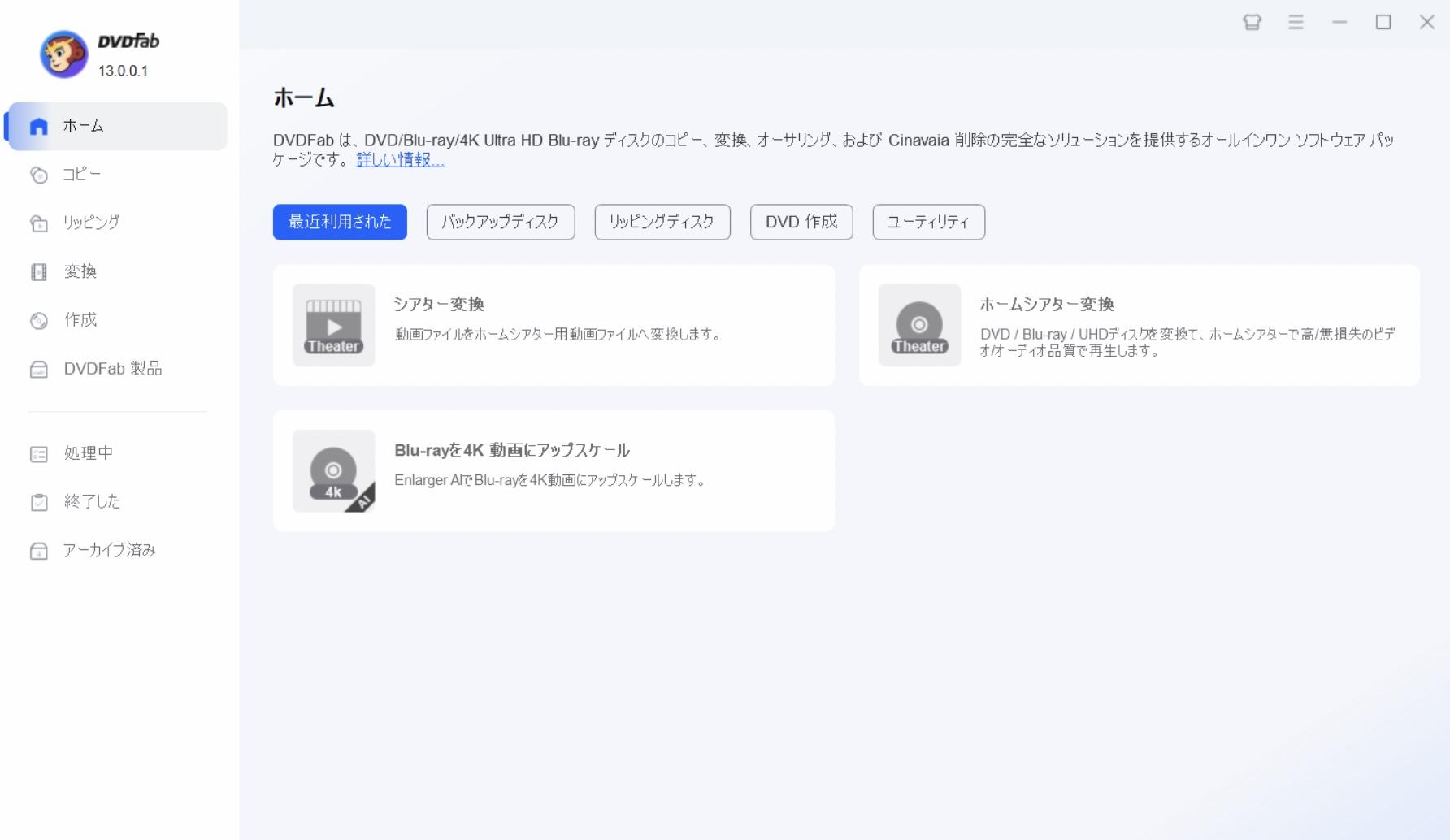Select ホーム in the sidebar
Image resolution: width=1450 pixels, height=840 pixels.
point(116,126)
